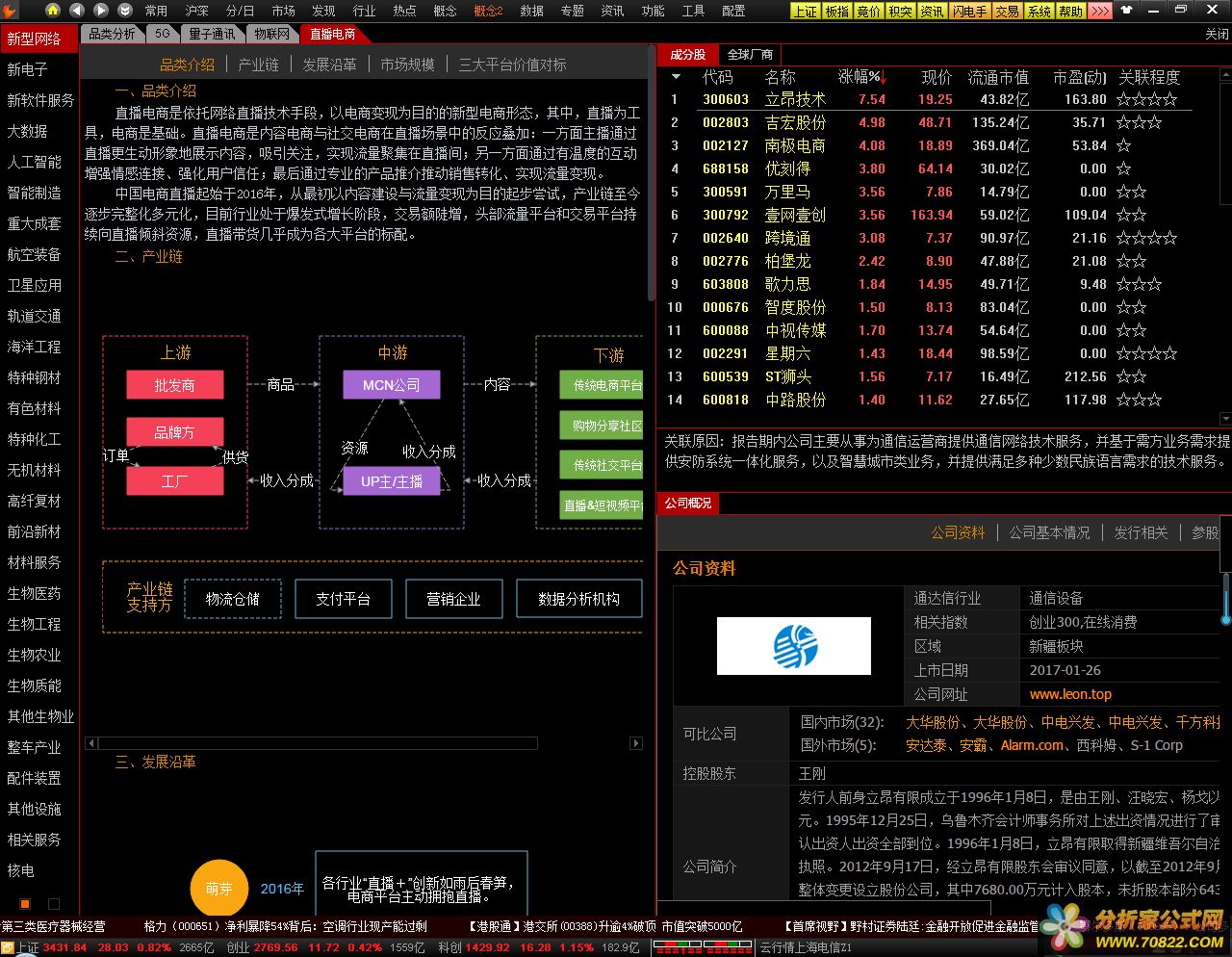Click the pink >>> expand button
This screenshot has height=957, width=1232.
(x=1100, y=12)
